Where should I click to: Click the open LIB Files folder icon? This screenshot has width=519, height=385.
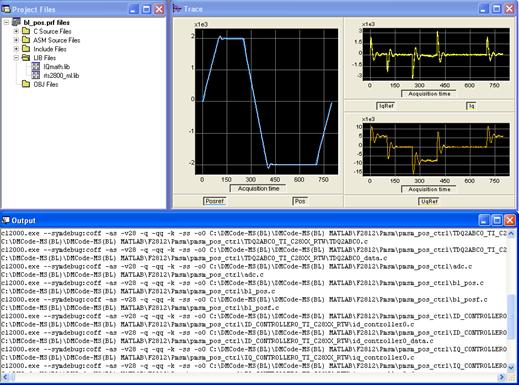click(x=26, y=58)
